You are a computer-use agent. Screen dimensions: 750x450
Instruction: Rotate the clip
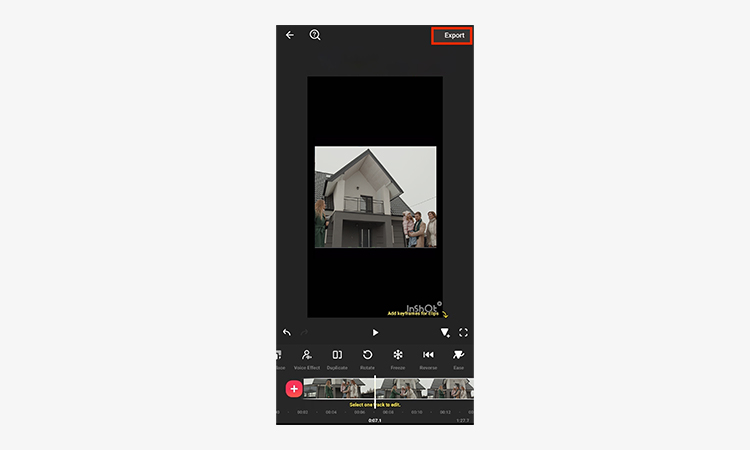click(367, 359)
